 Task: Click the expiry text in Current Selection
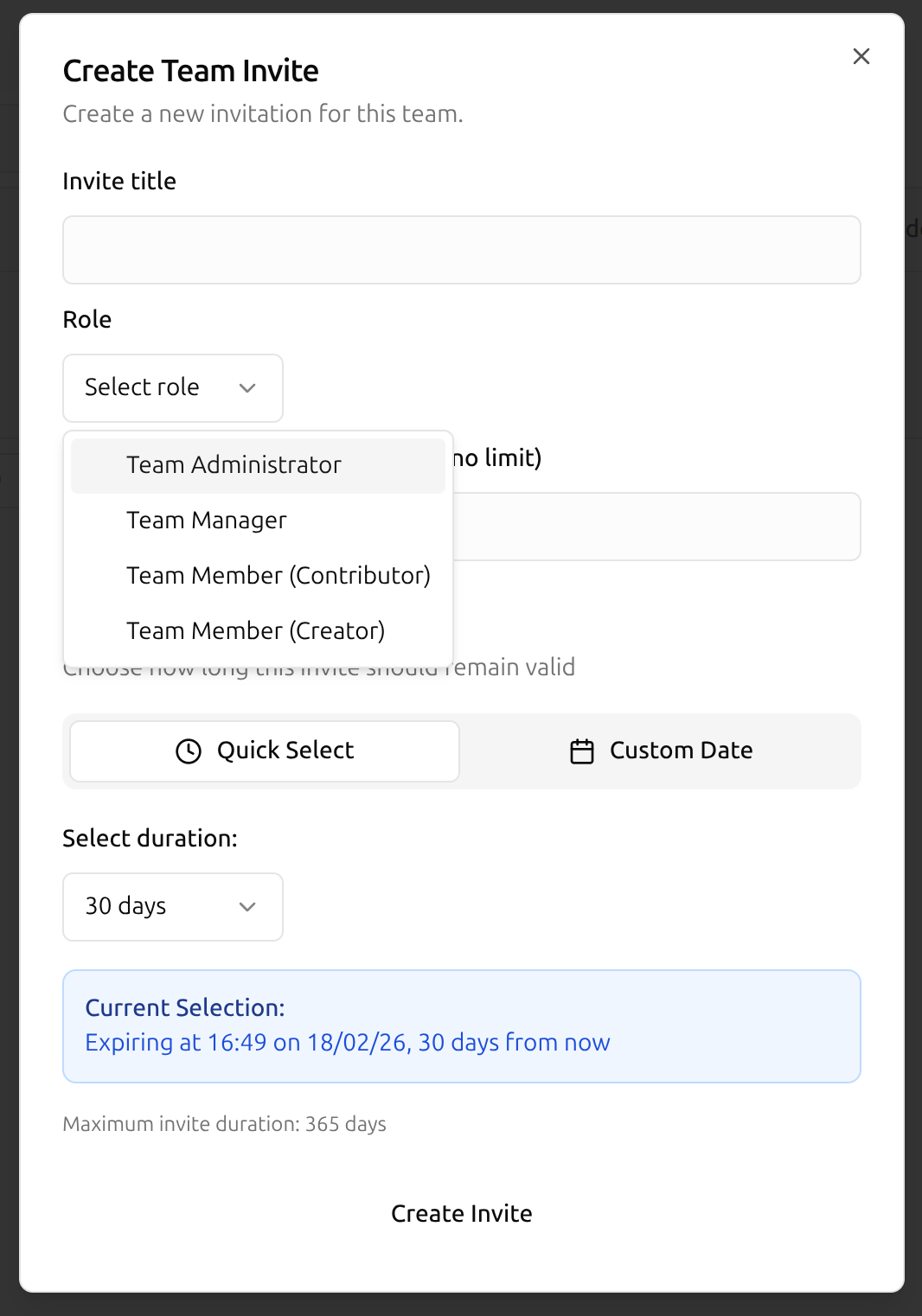[347, 1043]
